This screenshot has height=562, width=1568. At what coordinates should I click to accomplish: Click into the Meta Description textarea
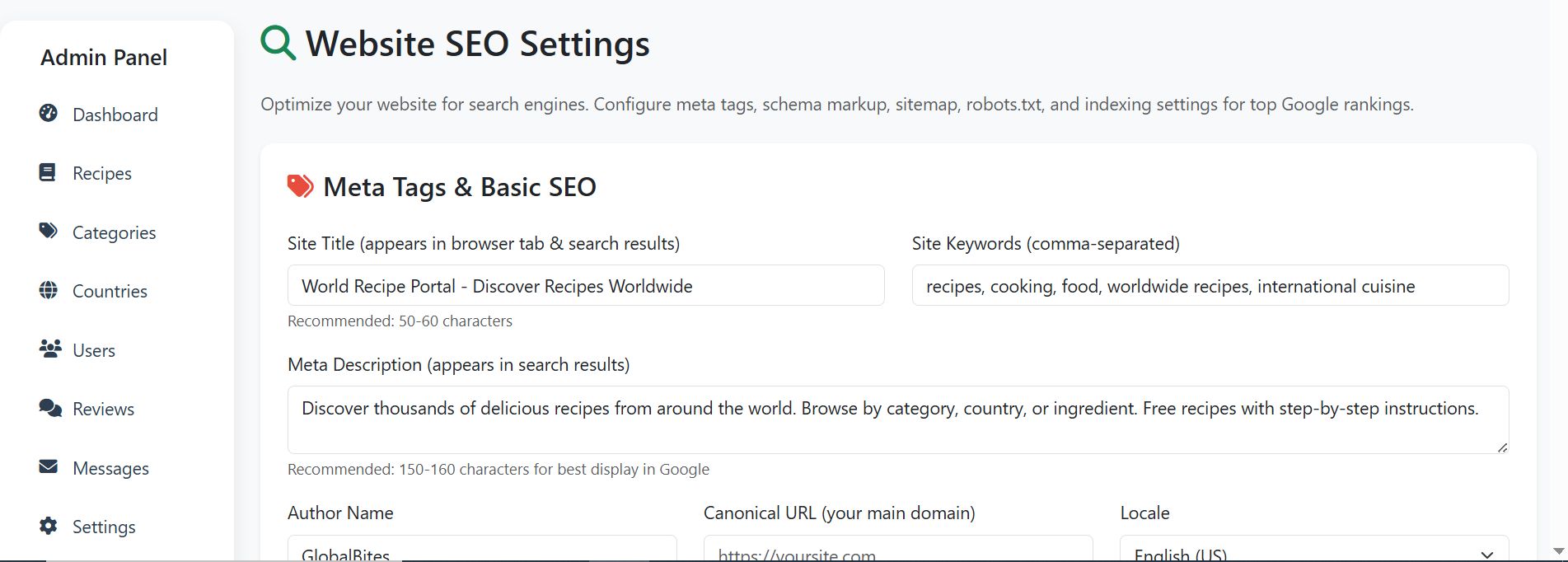[896, 419]
